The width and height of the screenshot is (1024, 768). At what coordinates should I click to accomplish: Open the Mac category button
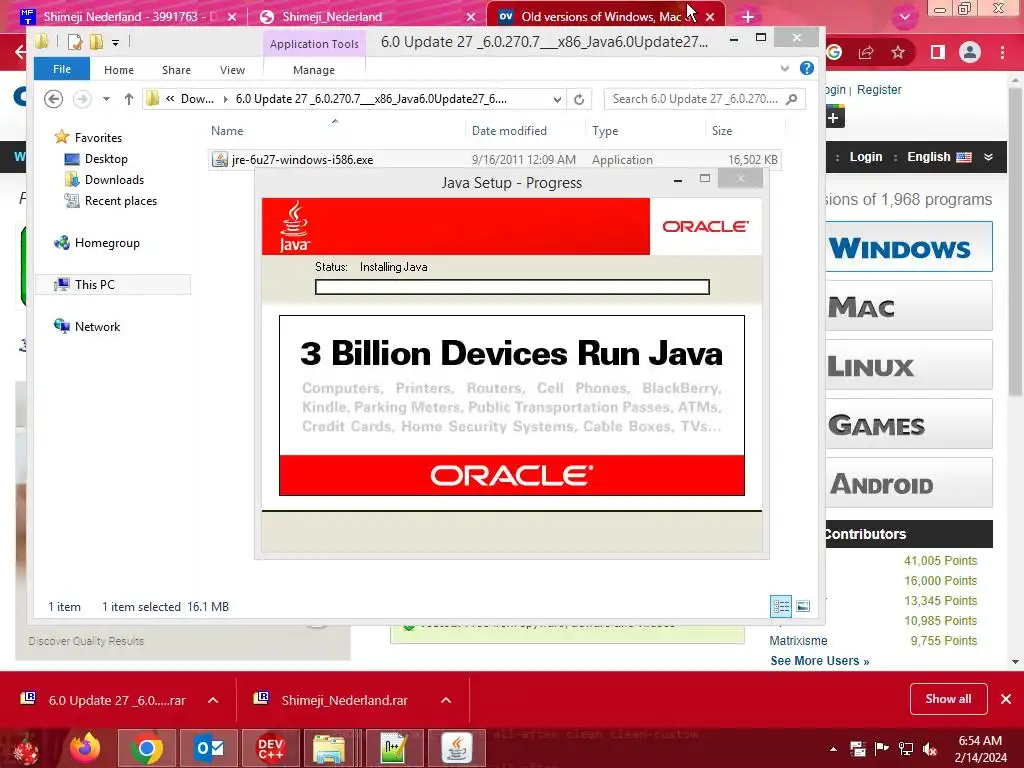[x=908, y=306]
